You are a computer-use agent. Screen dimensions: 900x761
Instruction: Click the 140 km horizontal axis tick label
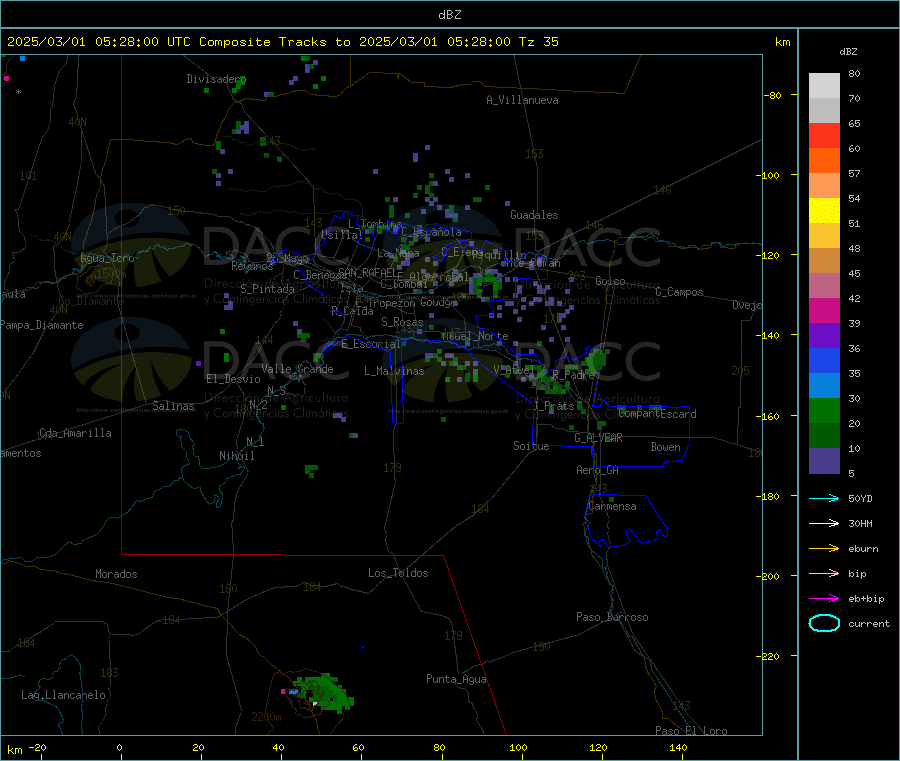[678, 747]
